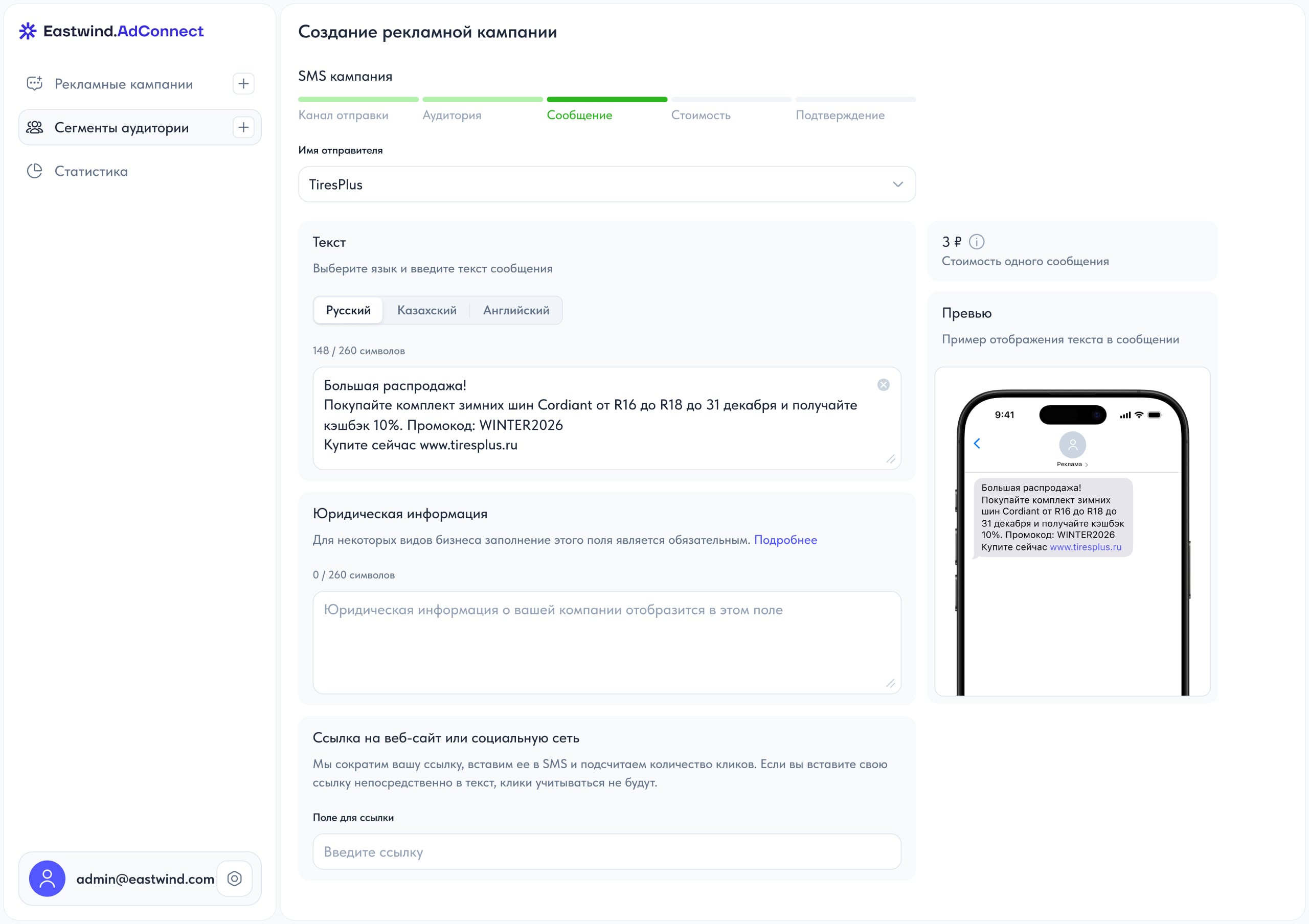Open account settings gear icon
Viewport: 1309px width, 924px height.
(234, 879)
